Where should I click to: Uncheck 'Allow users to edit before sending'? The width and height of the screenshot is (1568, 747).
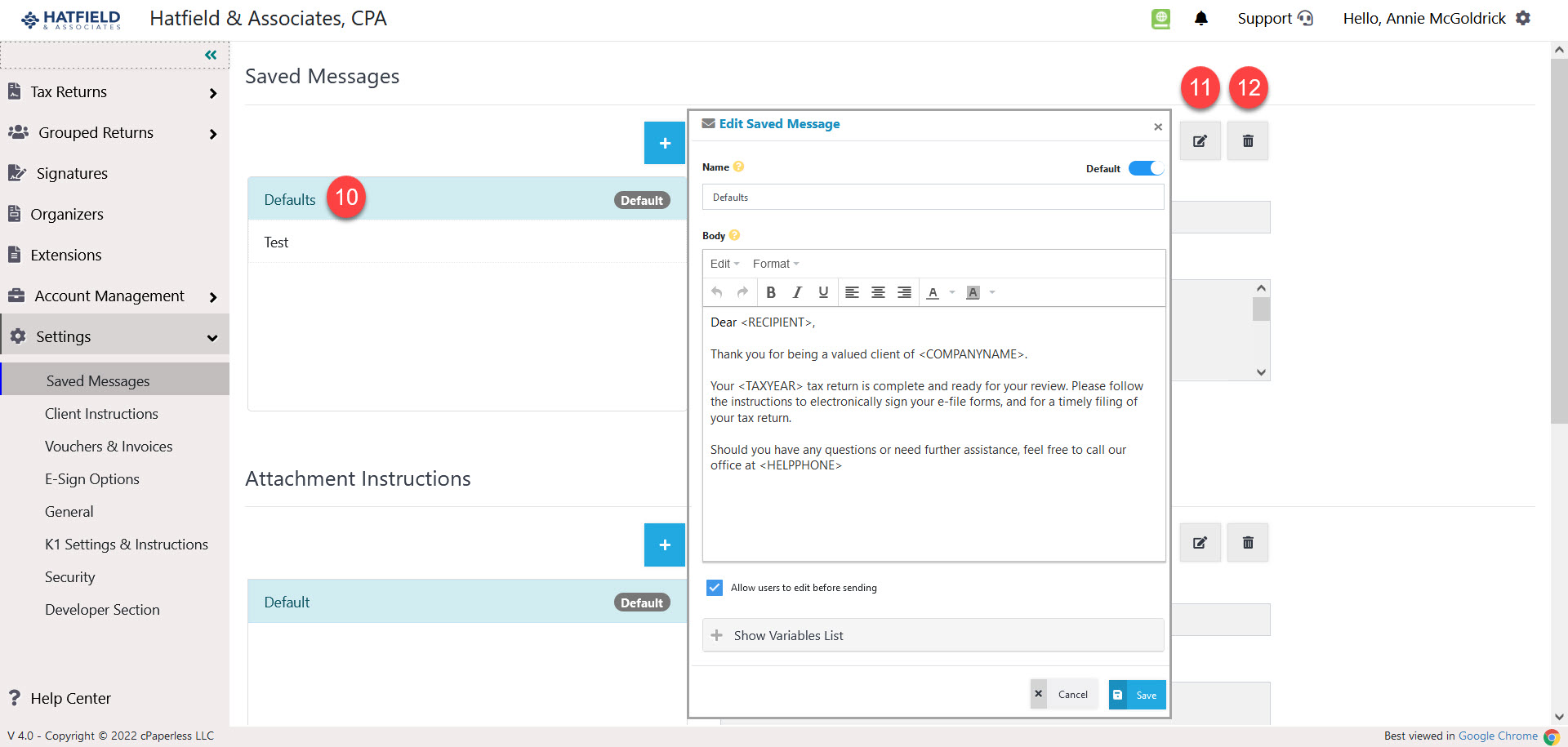[x=715, y=587]
